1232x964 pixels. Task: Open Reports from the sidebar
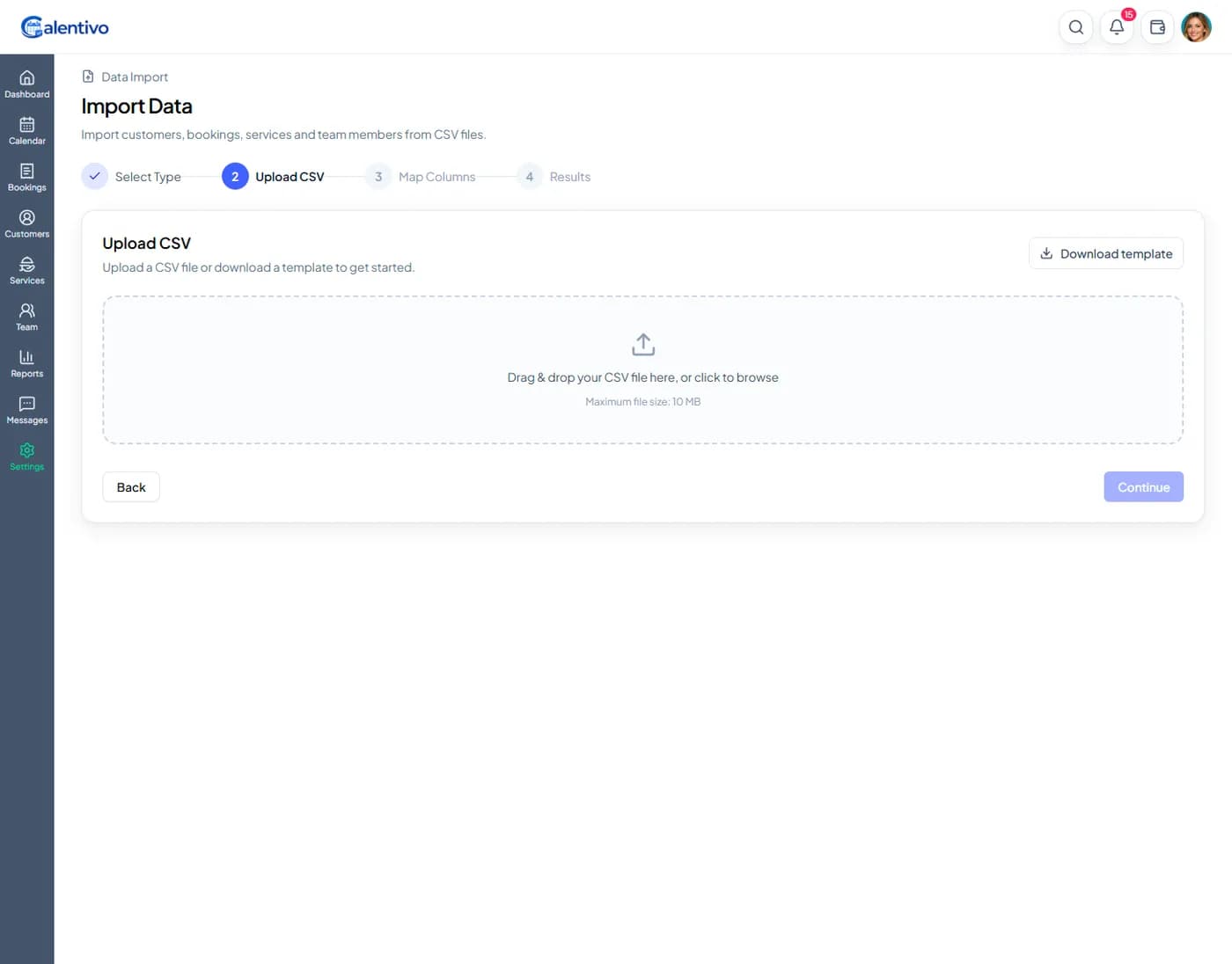pos(26,362)
